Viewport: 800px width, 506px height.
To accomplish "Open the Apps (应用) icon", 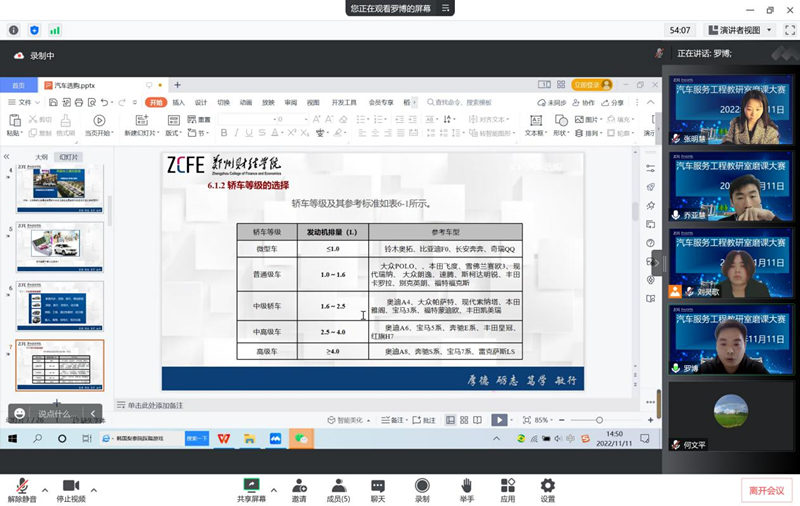I will coord(508,485).
